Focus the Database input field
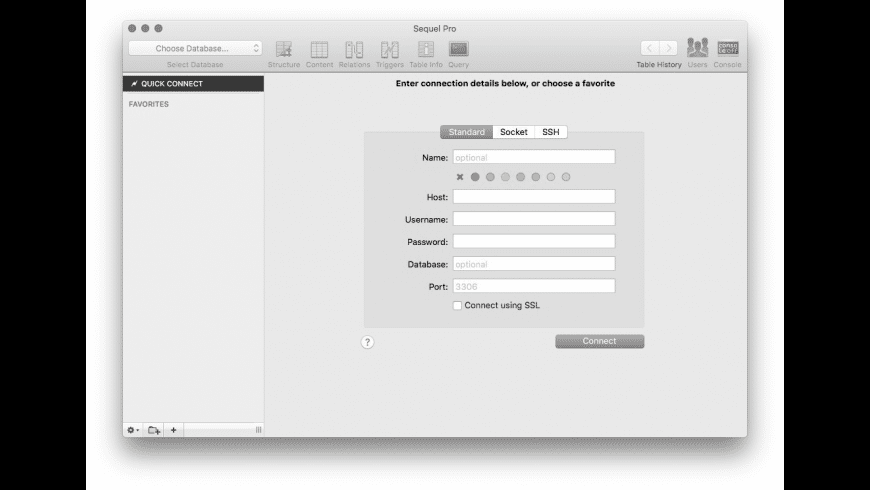 pos(534,264)
